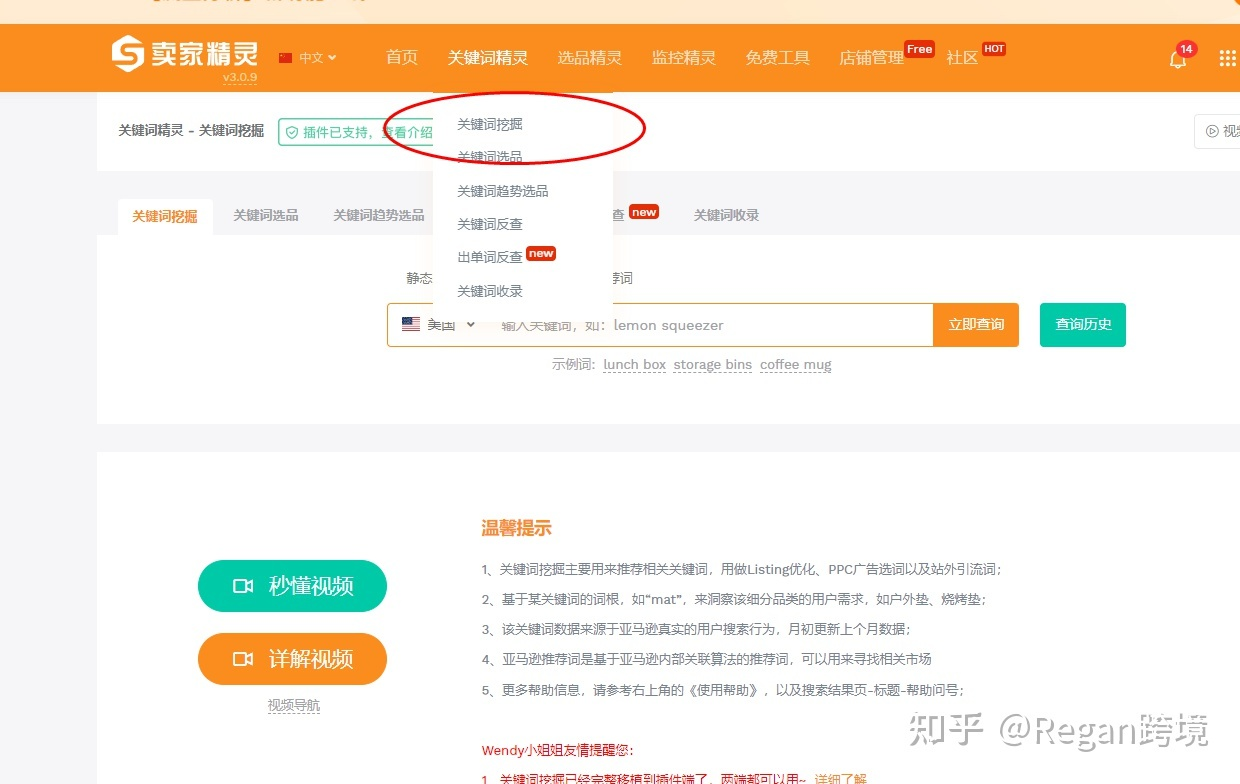Click the lunch box example link
The image size is (1240, 784).
634,365
